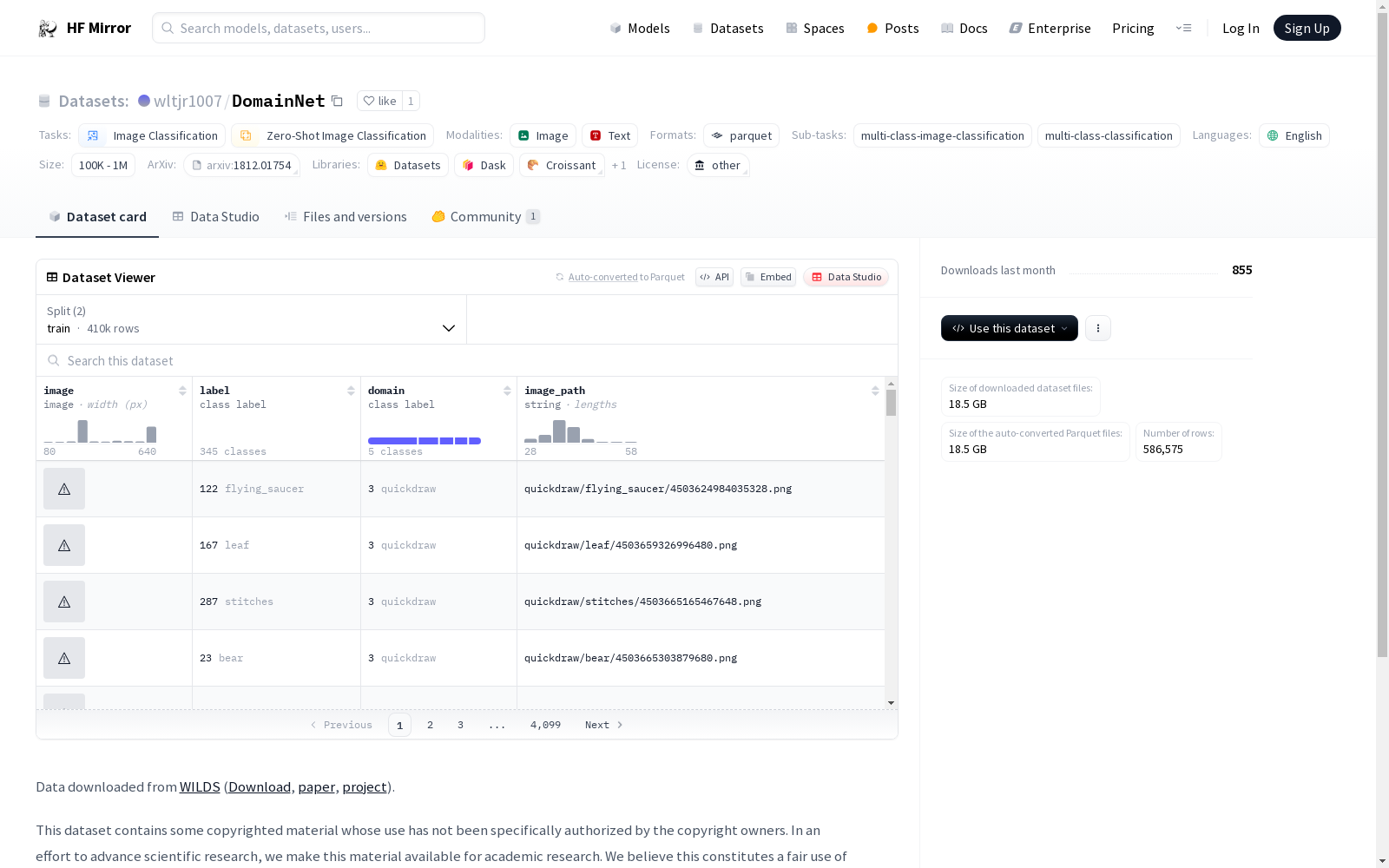Go to page 3 of the viewer
The height and width of the screenshot is (868, 1389).
[460, 725]
